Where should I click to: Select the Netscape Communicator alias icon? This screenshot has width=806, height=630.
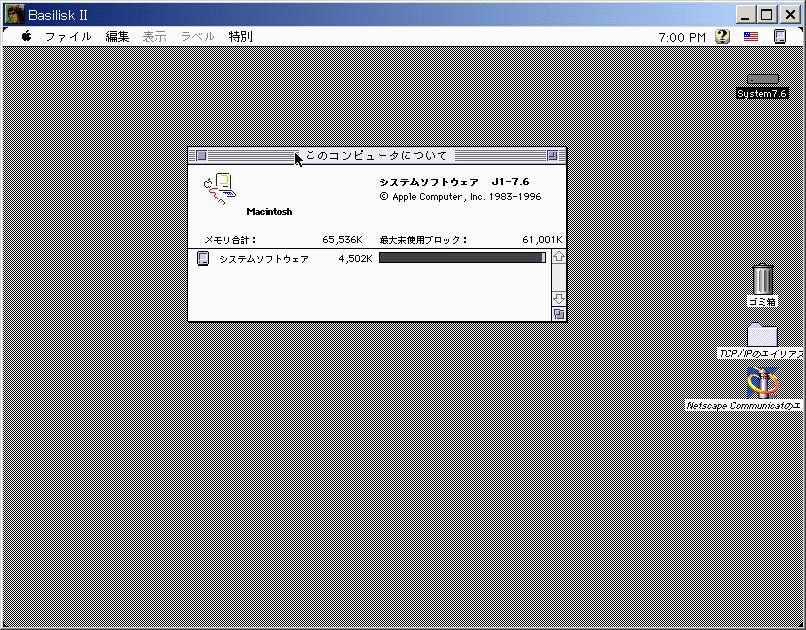click(763, 383)
